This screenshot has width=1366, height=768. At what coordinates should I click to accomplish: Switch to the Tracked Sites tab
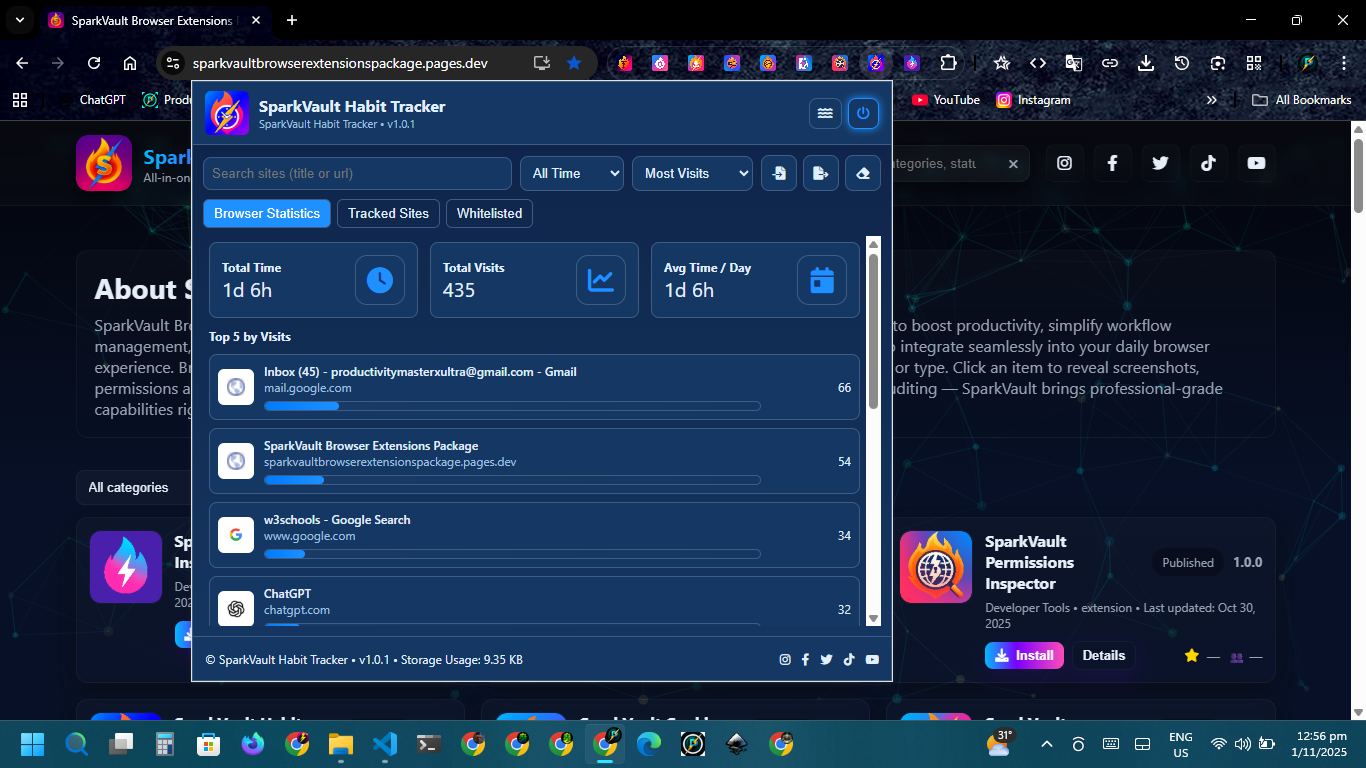388,213
